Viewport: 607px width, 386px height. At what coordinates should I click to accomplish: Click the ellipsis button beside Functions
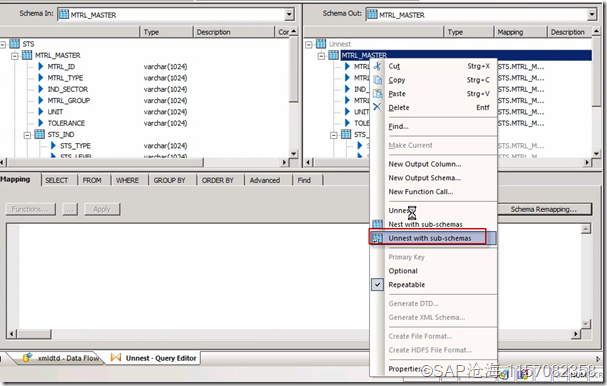[70, 209]
